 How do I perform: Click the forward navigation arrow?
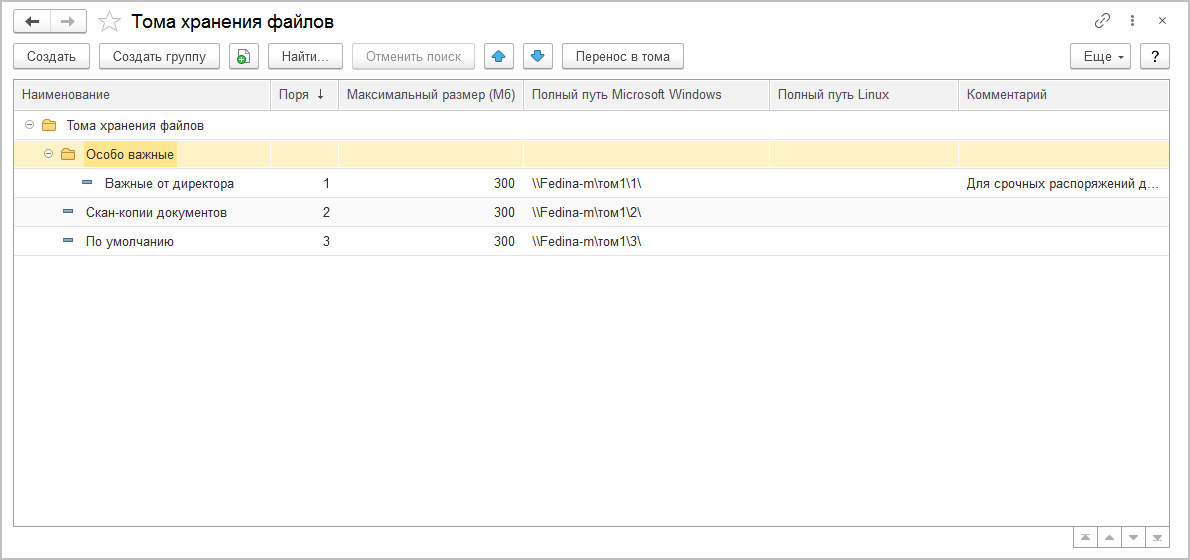[68, 21]
